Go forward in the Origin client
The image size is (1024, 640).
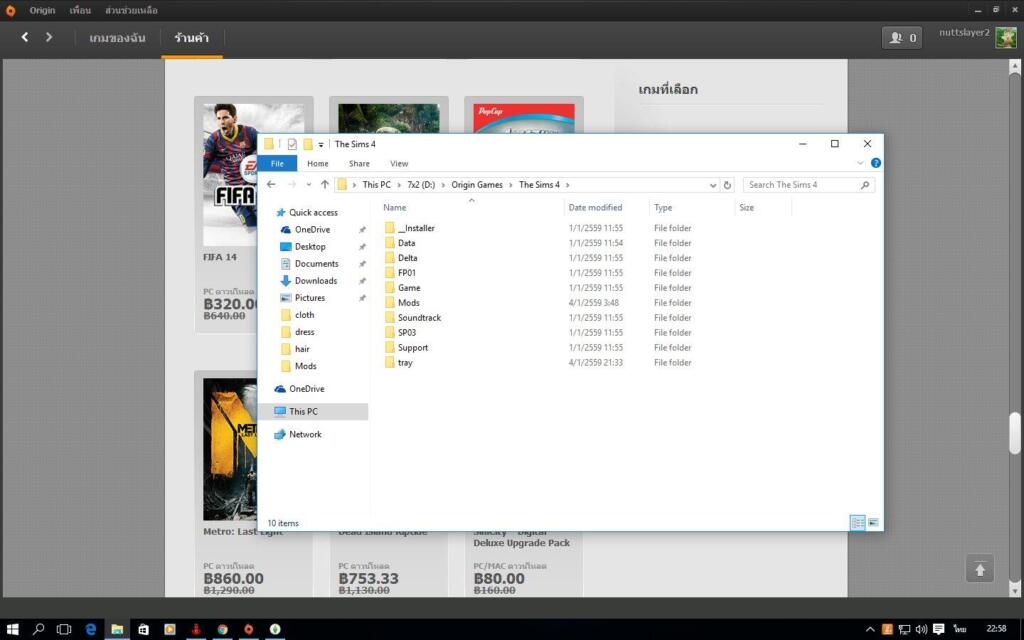[x=49, y=37]
